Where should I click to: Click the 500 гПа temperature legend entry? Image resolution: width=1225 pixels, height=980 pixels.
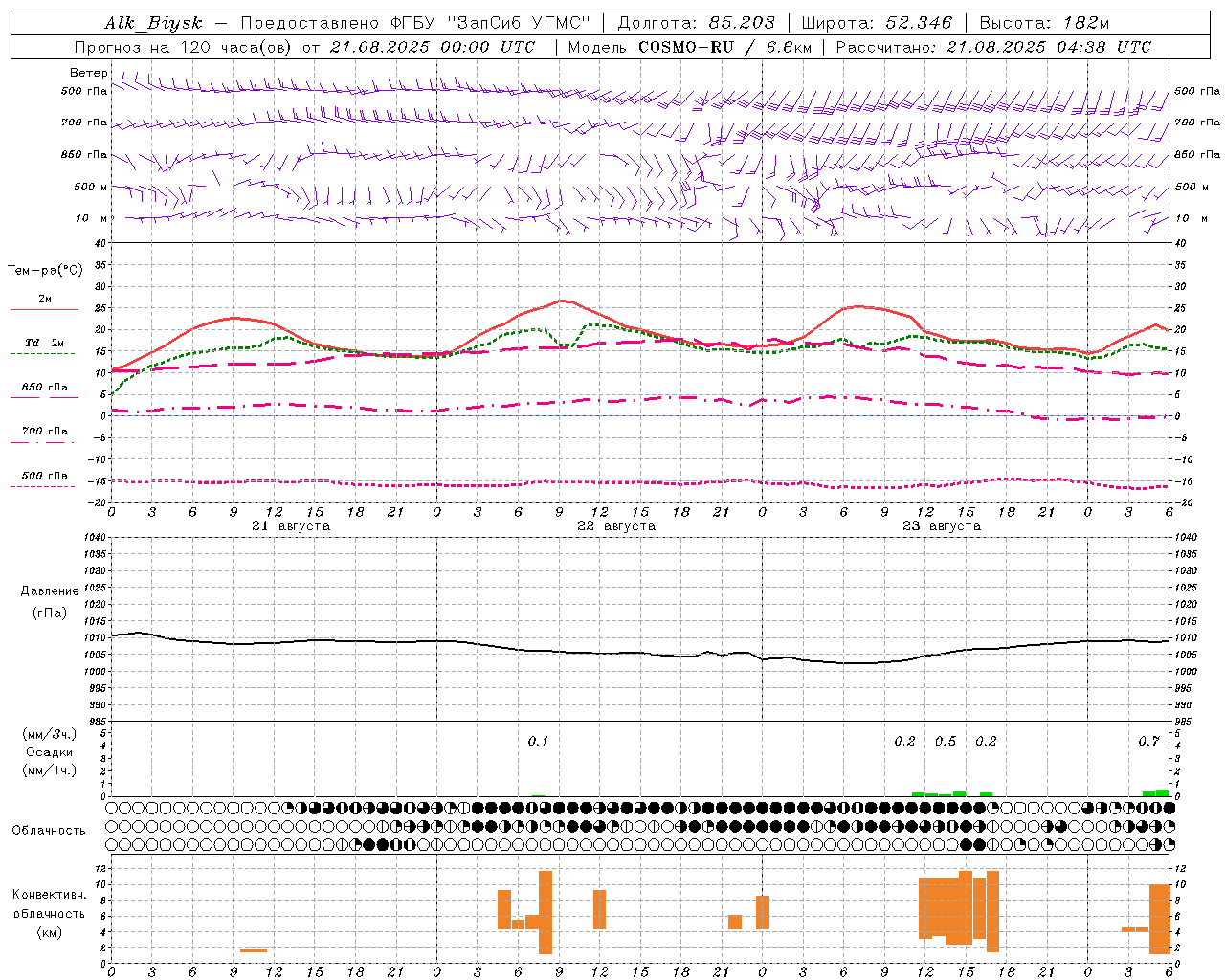tap(45, 476)
